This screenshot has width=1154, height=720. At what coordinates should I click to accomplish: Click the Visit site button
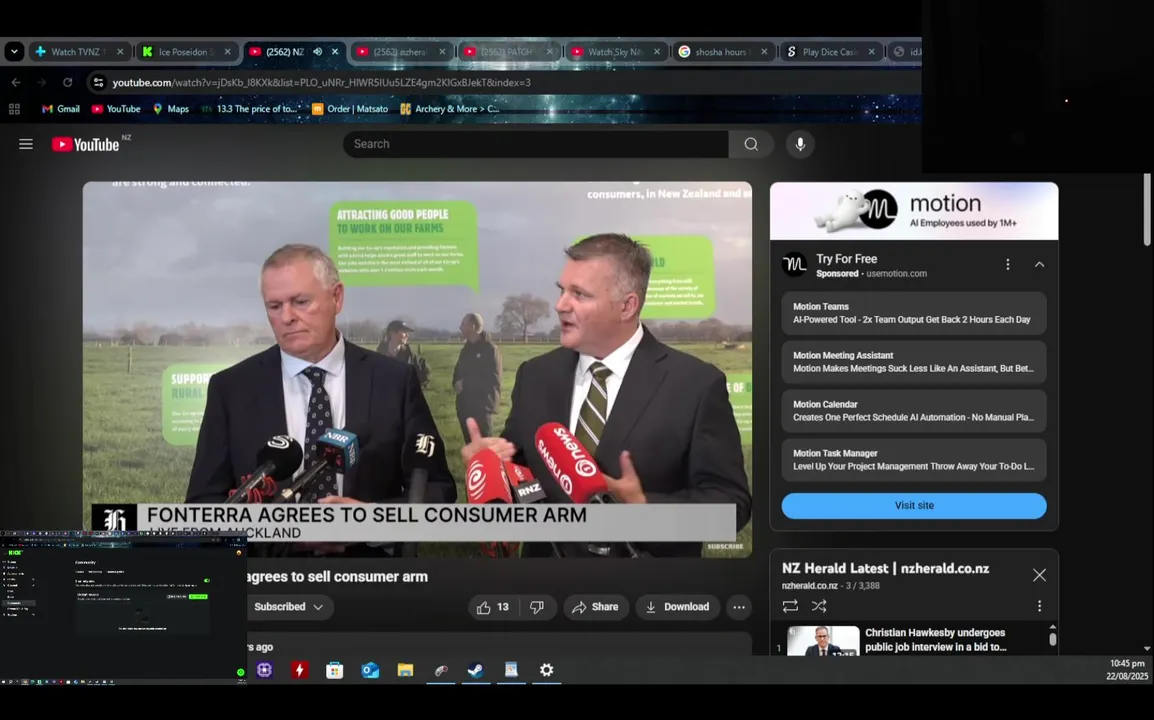(914, 506)
